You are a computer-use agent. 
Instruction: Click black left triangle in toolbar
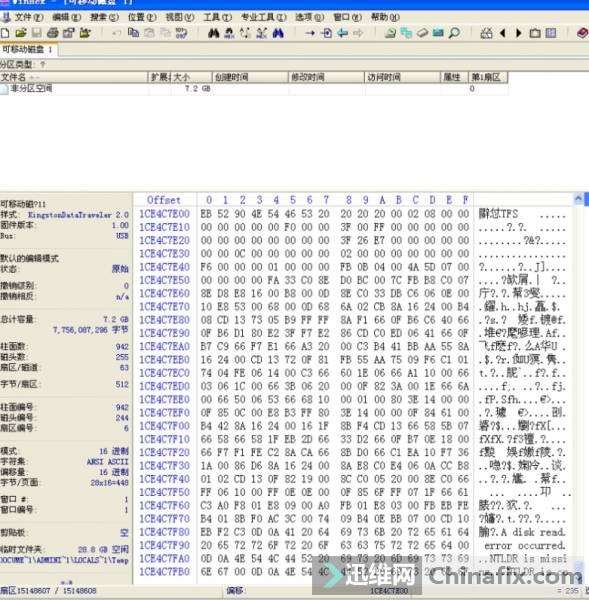click(503, 33)
